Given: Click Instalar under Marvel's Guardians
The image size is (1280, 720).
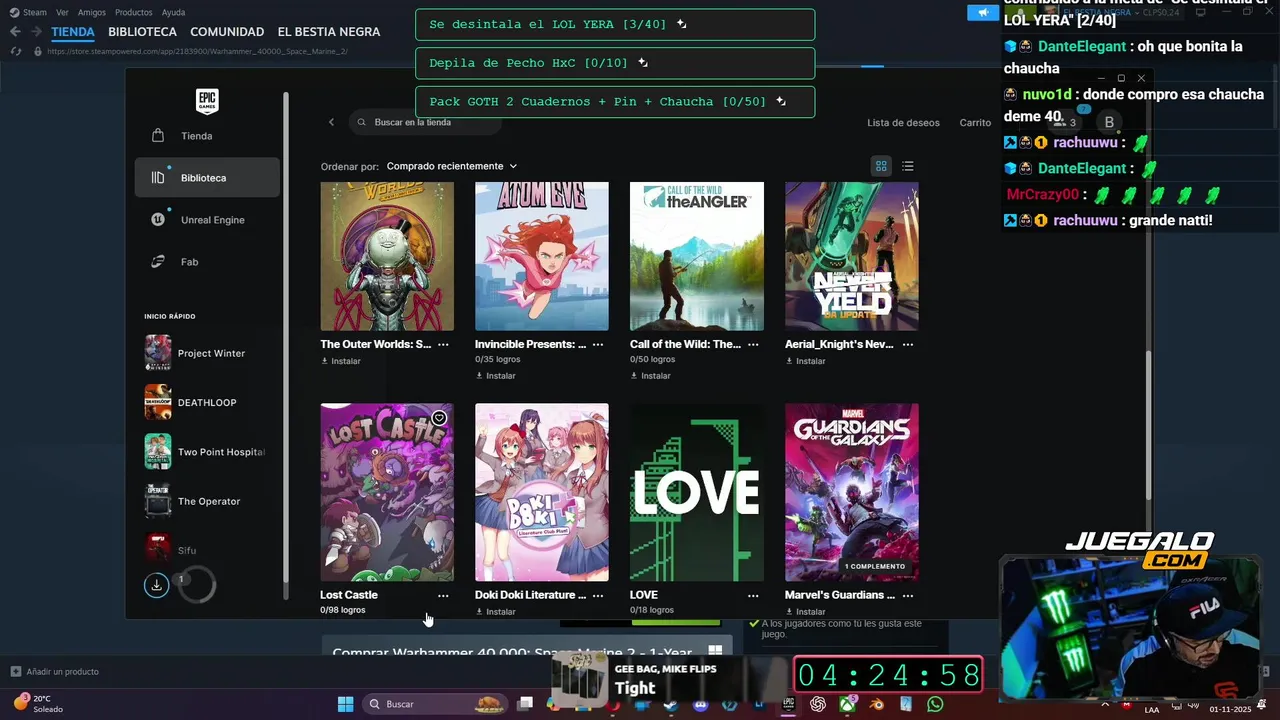Looking at the screenshot, I should click(x=806, y=611).
